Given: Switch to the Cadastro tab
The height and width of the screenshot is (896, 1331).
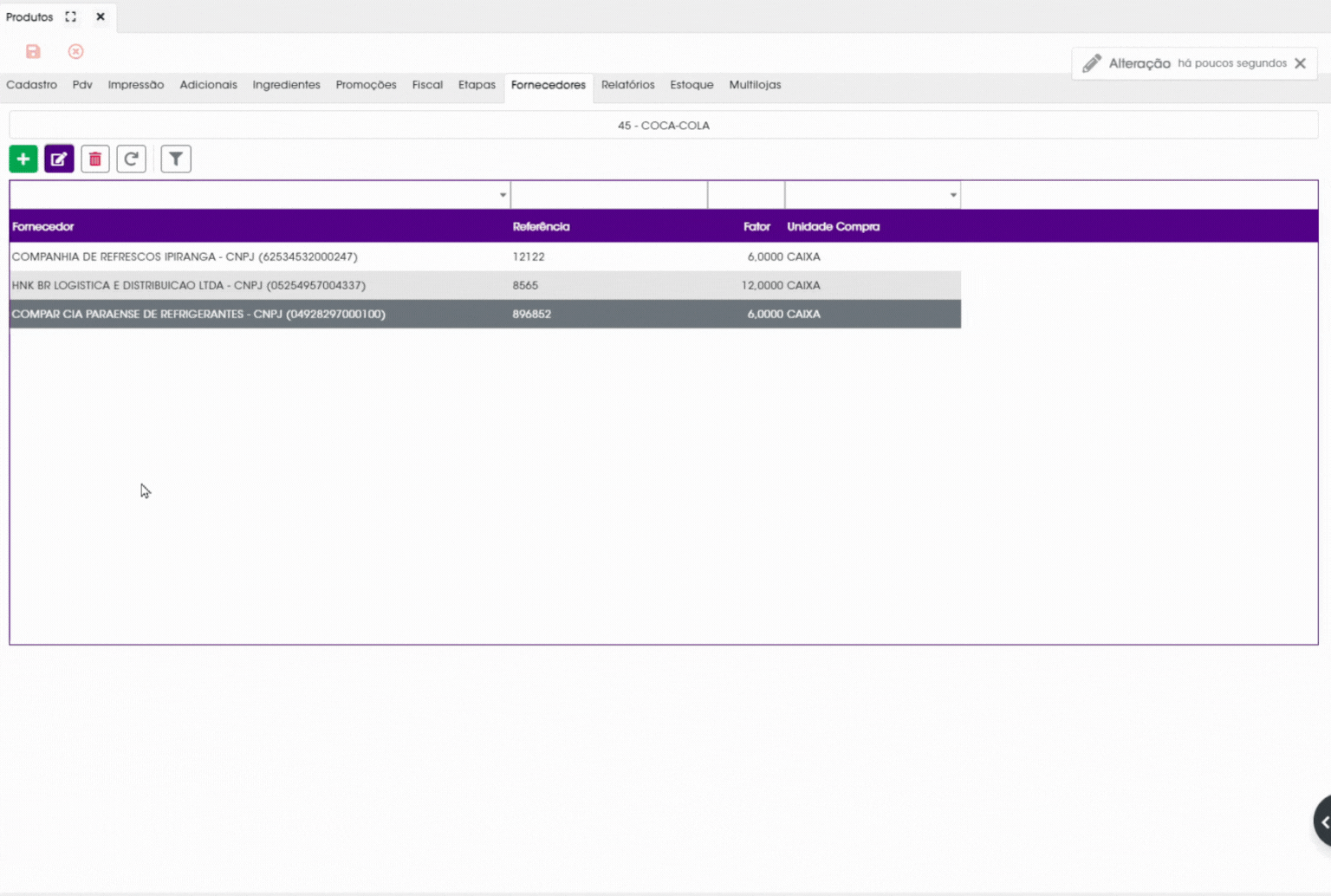Looking at the screenshot, I should click(x=32, y=85).
